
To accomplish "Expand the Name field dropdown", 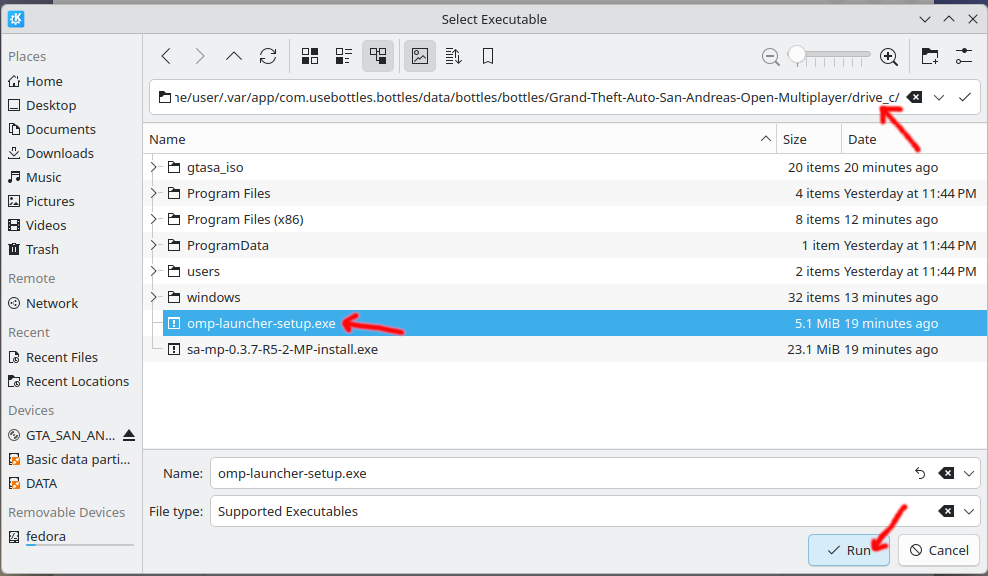I will pyautogui.click(x=968, y=473).
